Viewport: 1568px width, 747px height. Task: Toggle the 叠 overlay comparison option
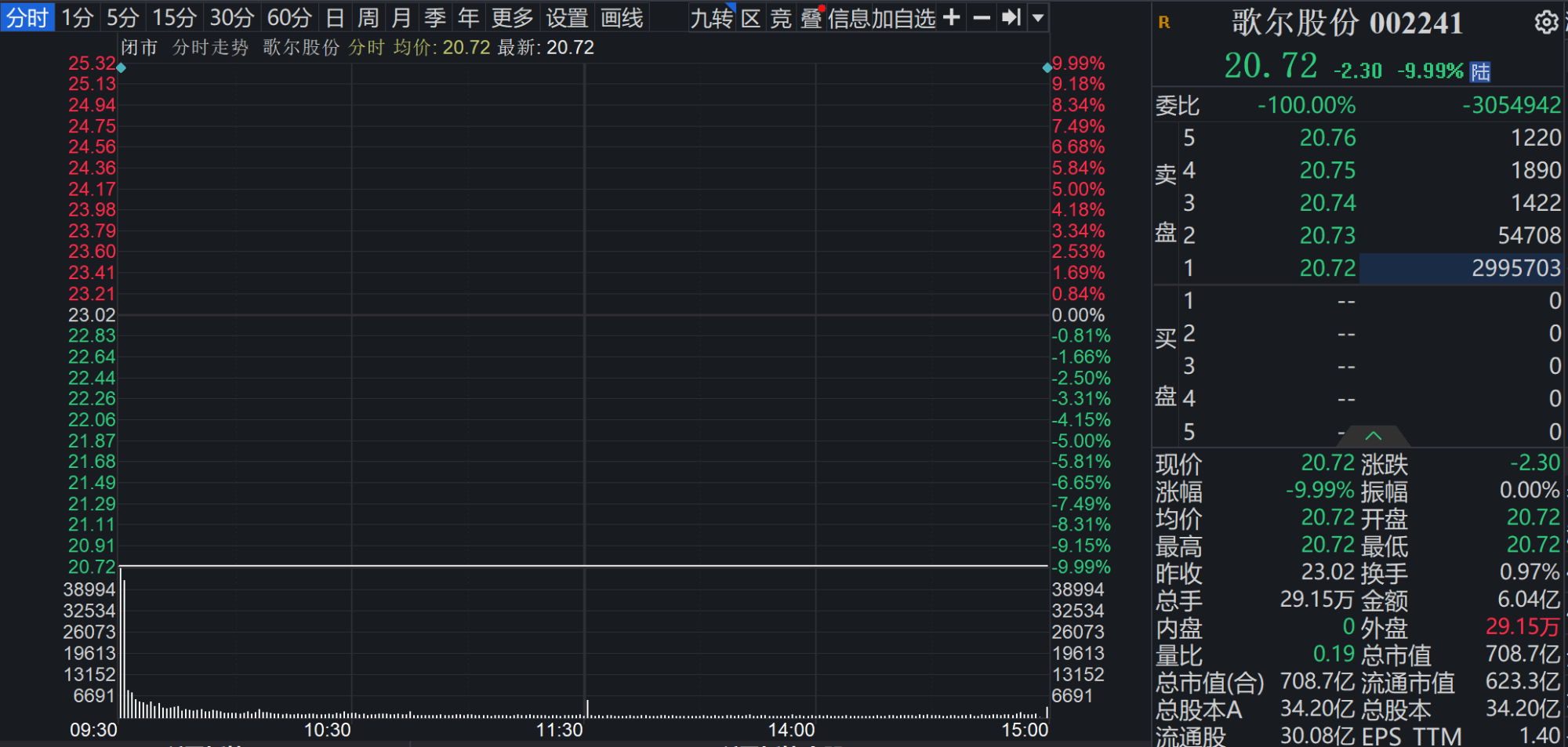pyautogui.click(x=811, y=17)
